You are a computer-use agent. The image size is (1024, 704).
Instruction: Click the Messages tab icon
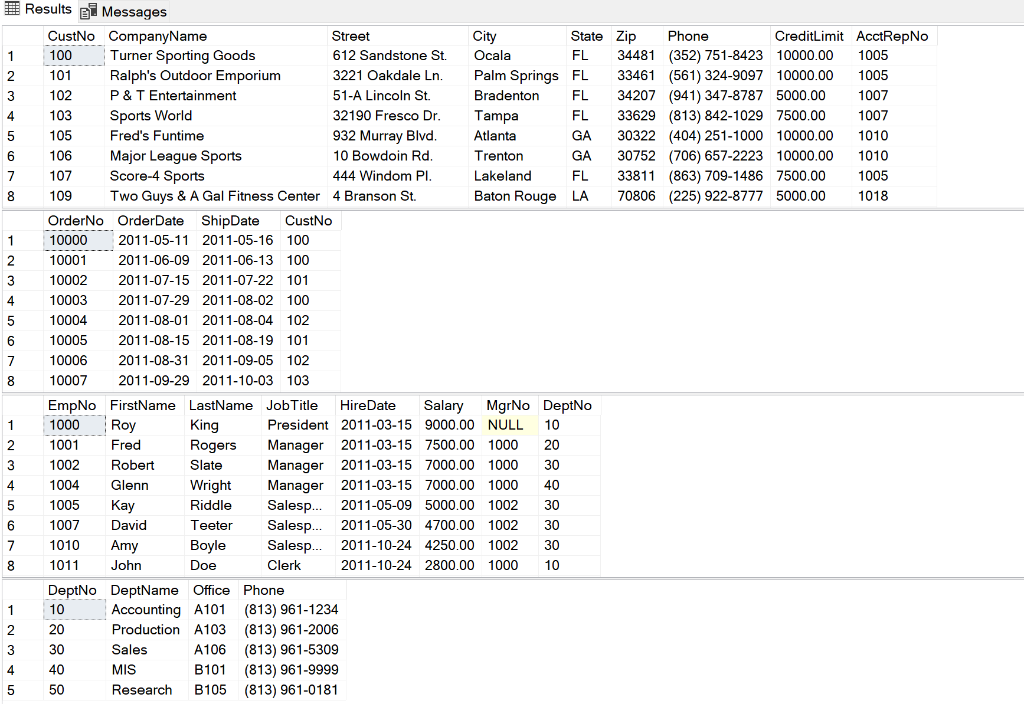pos(88,12)
